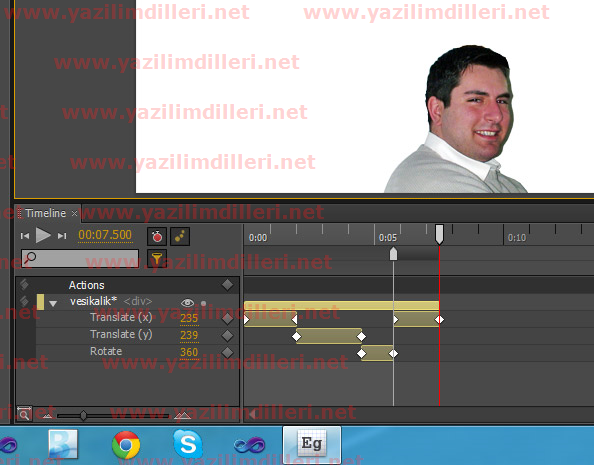Select the last Translate (y) keyframe diamond
This screenshot has width=594, height=465.
(x=361, y=337)
